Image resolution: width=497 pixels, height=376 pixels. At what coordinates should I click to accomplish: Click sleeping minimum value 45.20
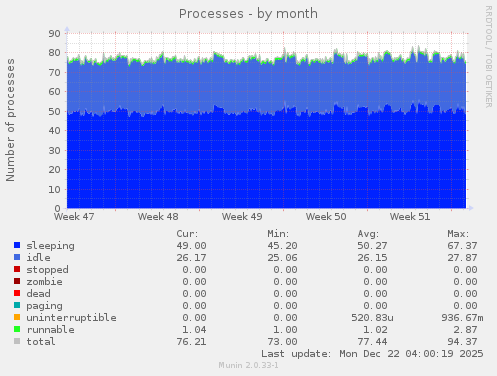pyautogui.click(x=282, y=246)
